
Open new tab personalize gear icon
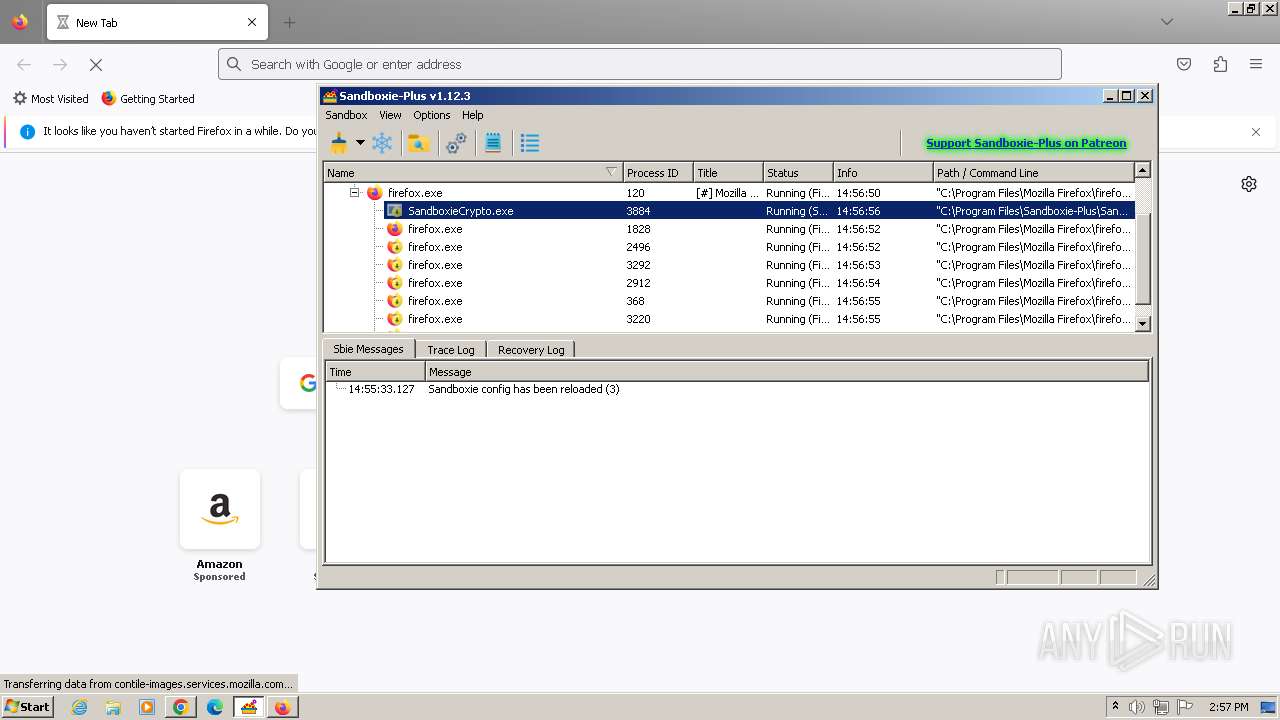[1249, 184]
